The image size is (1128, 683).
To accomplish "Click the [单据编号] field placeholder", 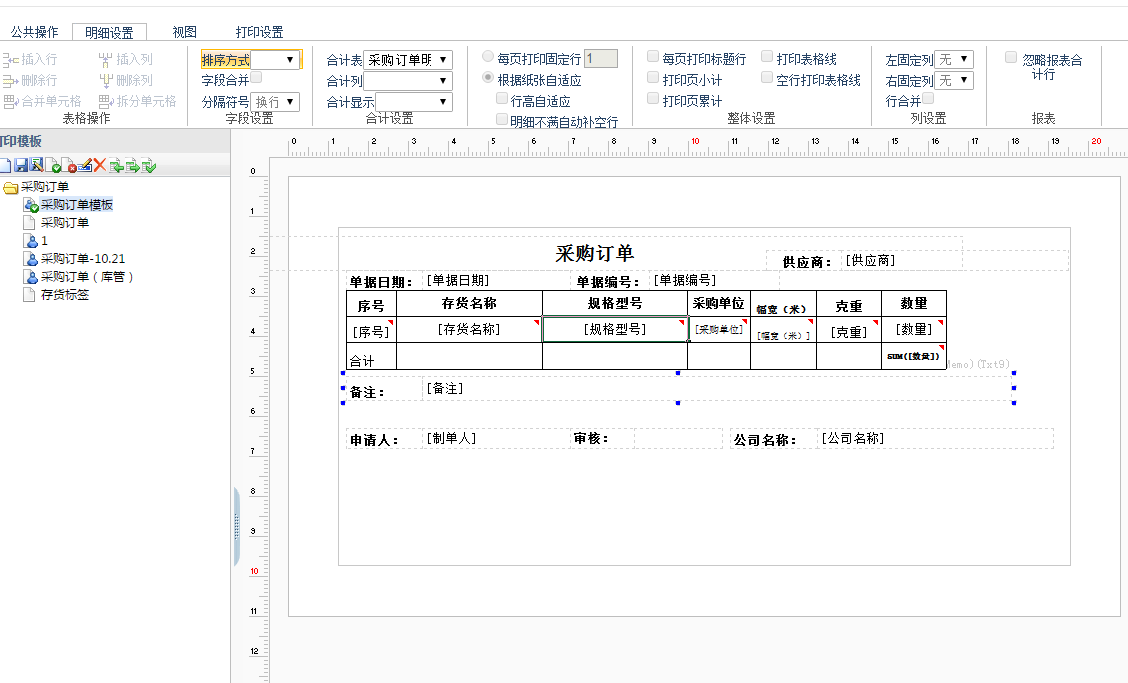I will pos(685,280).
